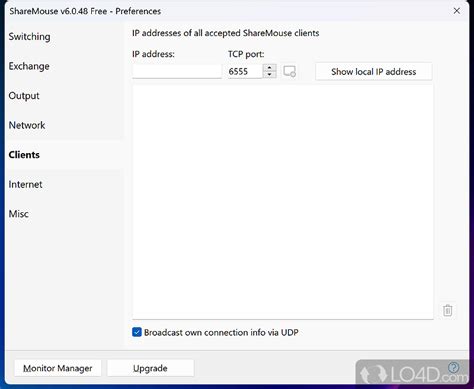The height and width of the screenshot is (389, 474).
Task: Click the add client monitor icon
Action: click(x=289, y=71)
